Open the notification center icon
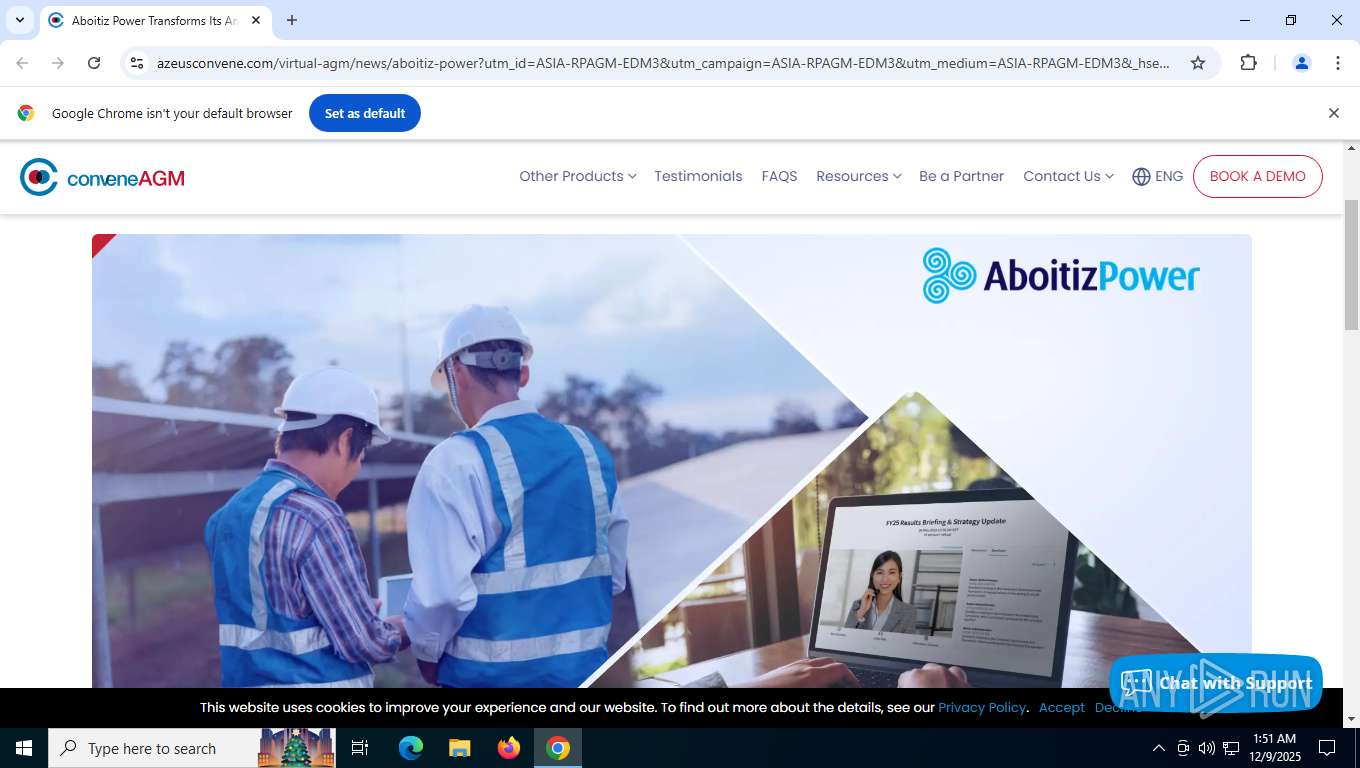This screenshot has height=768, width=1360. coord(1327,748)
